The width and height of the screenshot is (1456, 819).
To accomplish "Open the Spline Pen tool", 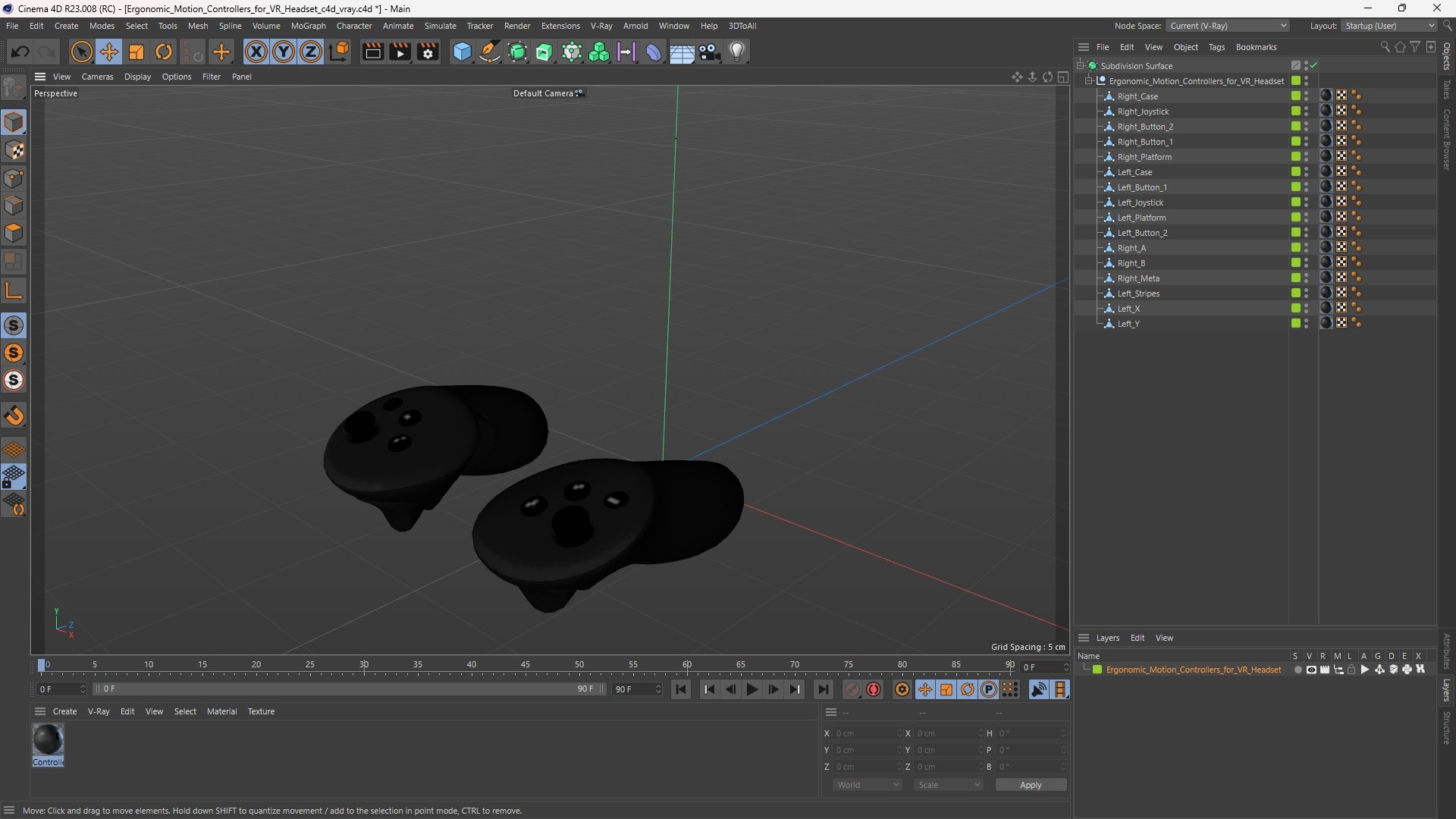I will pyautogui.click(x=490, y=52).
